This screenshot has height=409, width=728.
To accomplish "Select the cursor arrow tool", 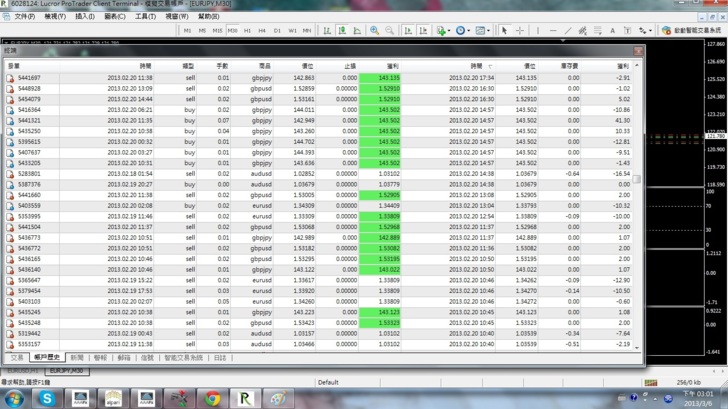I will point(504,31).
